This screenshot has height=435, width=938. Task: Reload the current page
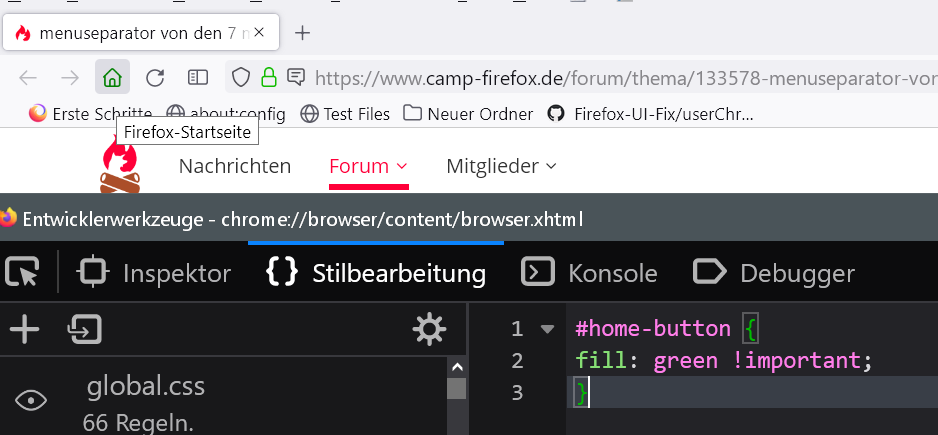coord(155,77)
